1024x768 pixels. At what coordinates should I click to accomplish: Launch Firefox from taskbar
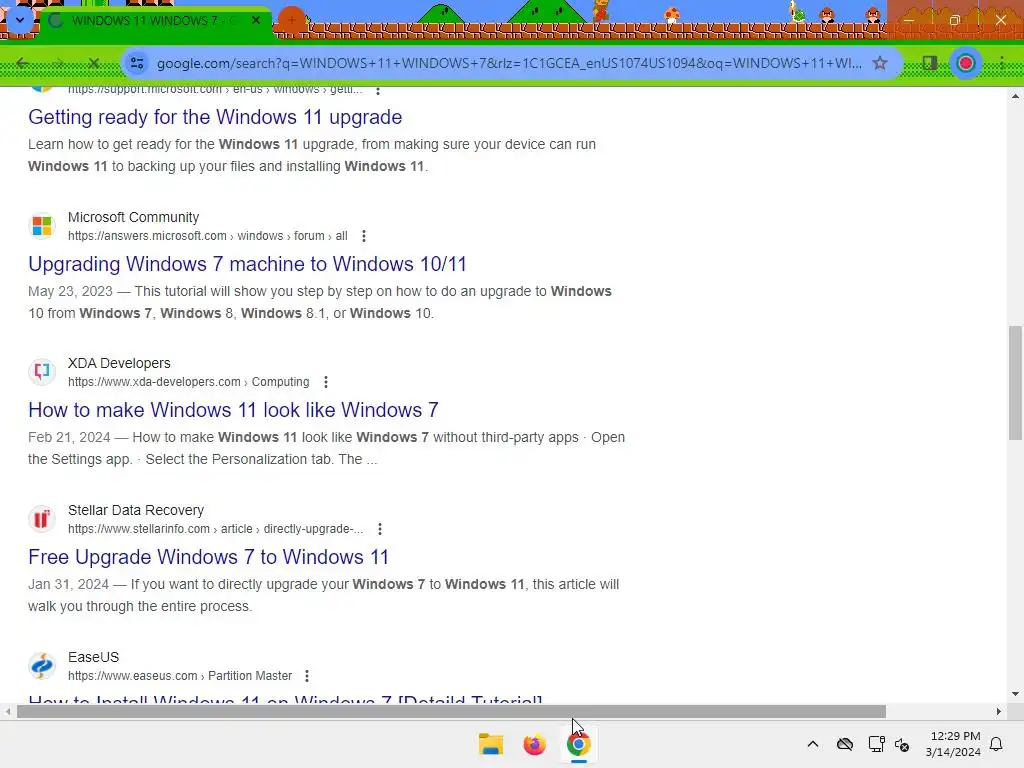pos(534,744)
